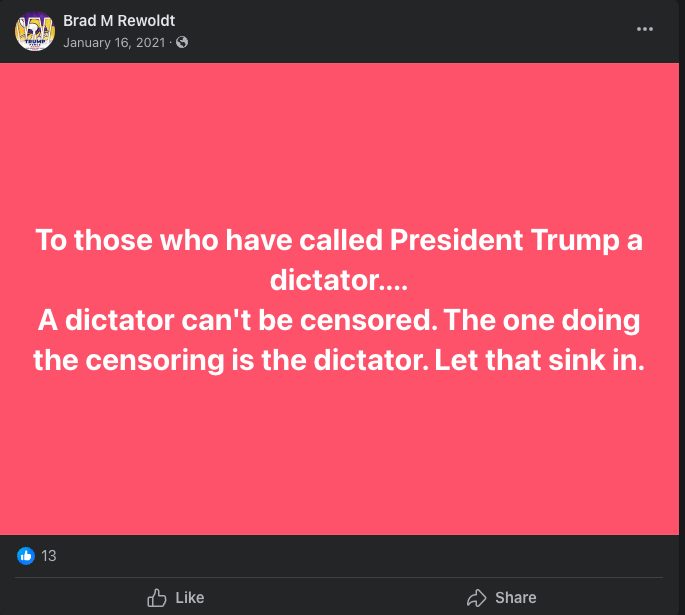Click the line "To those who have called President Trump a"
The width and height of the screenshot is (685, 615).
pyautogui.click(x=341, y=241)
